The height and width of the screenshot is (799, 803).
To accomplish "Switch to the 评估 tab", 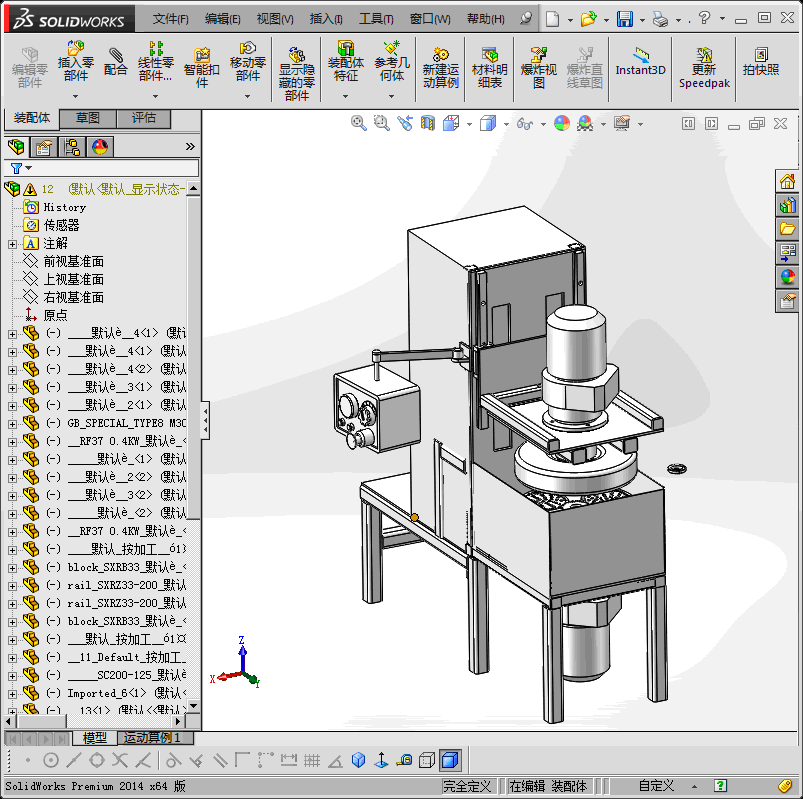I will (144, 118).
